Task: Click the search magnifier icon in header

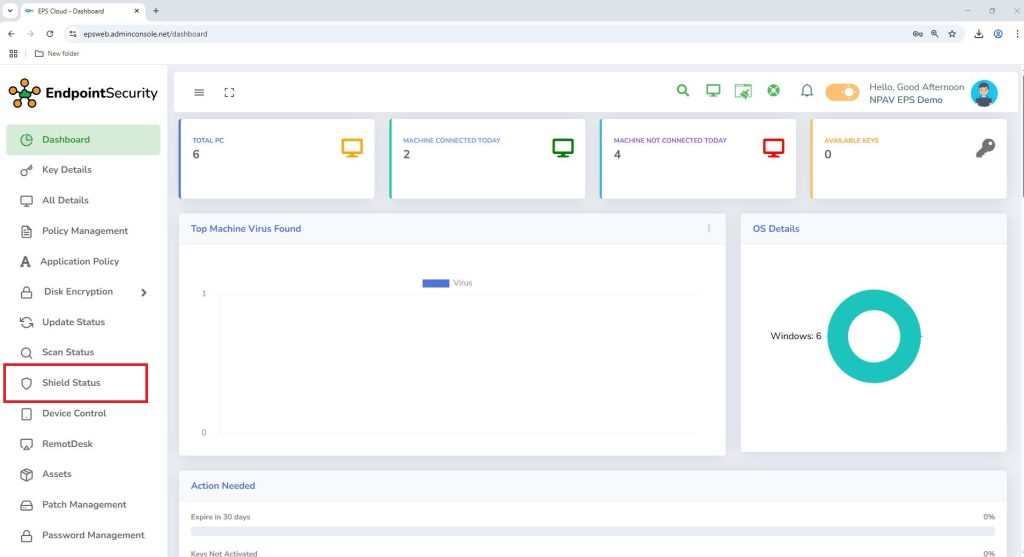Action: point(683,91)
